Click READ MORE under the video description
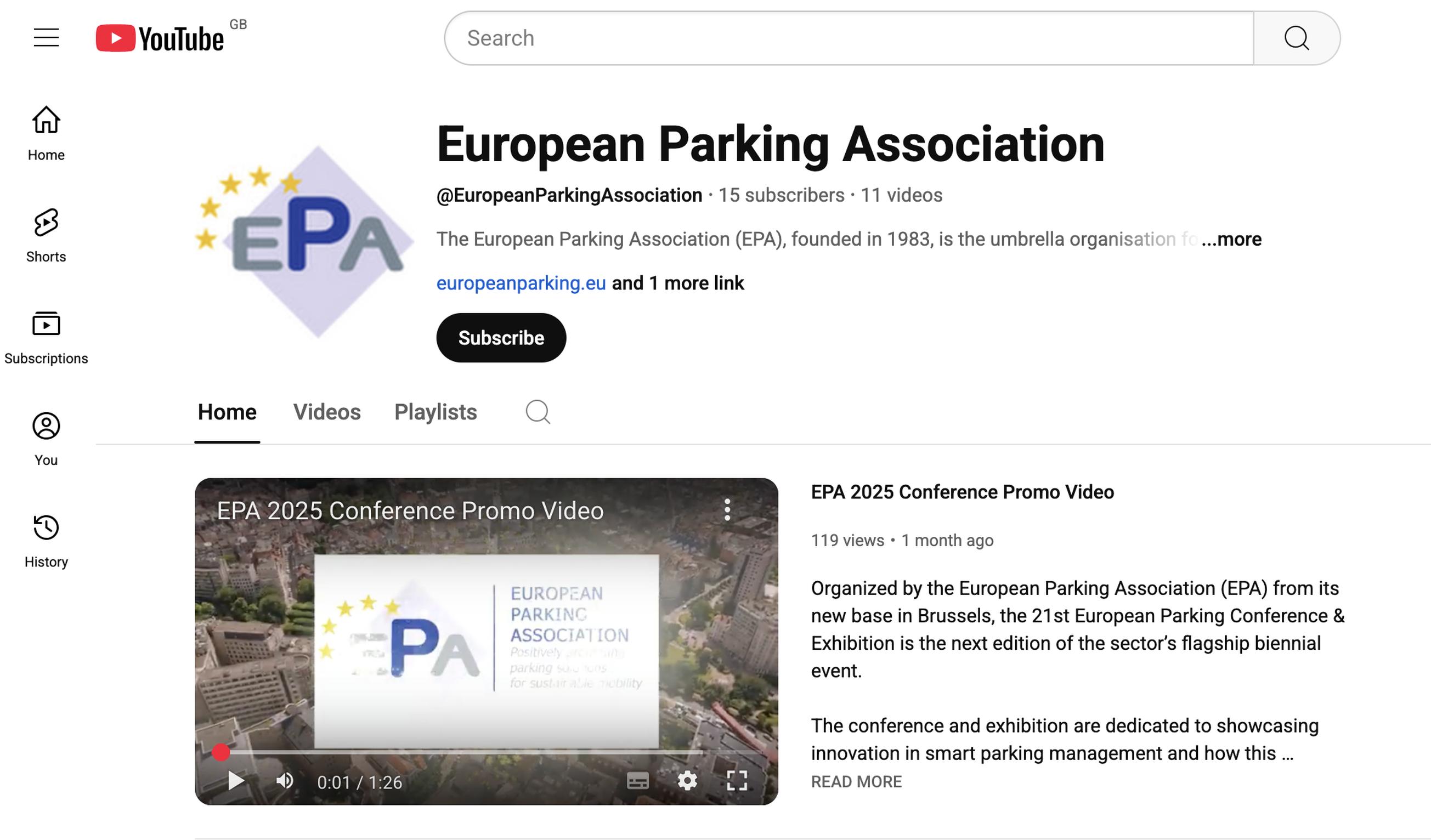 point(856,781)
